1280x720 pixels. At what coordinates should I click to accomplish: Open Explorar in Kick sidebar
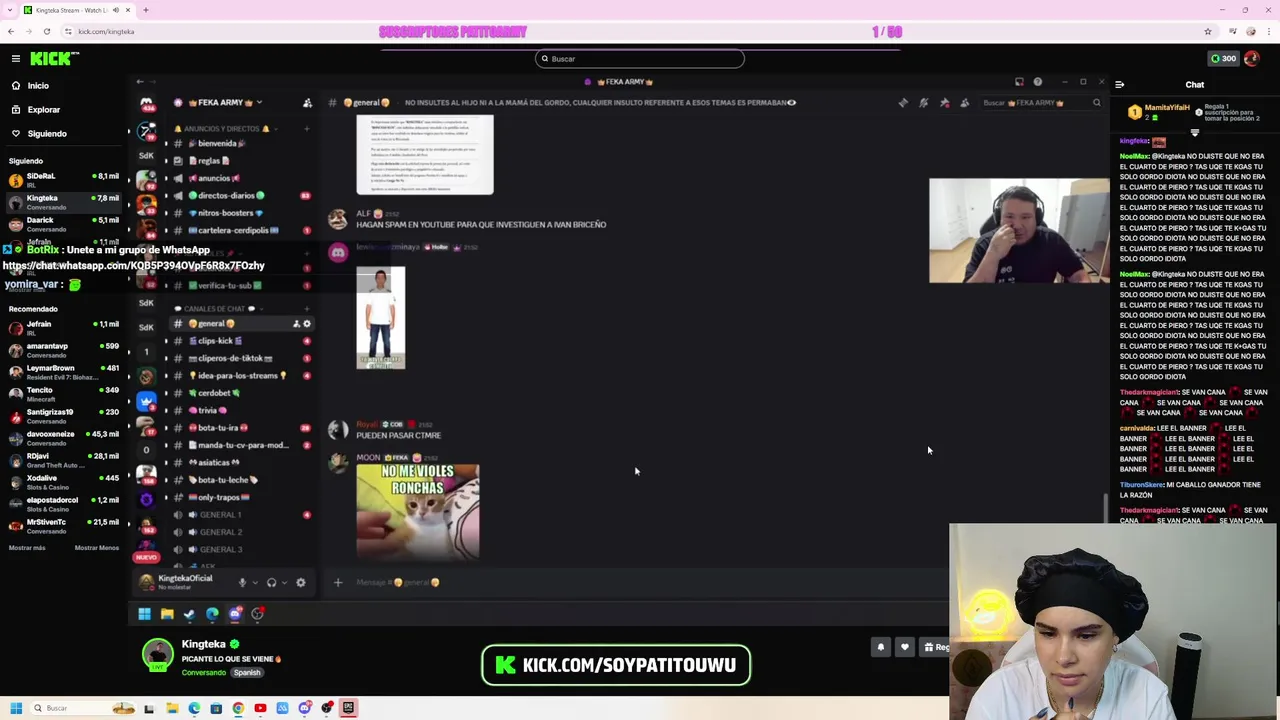coord(43,110)
